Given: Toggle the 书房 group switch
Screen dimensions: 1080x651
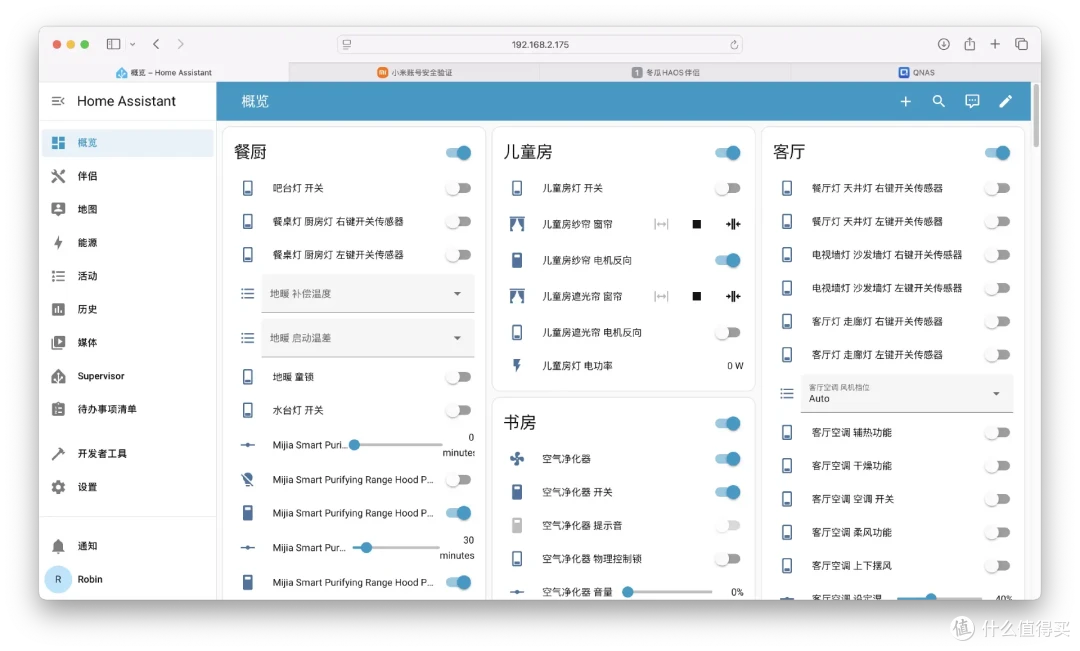Looking at the screenshot, I should pos(727,423).
